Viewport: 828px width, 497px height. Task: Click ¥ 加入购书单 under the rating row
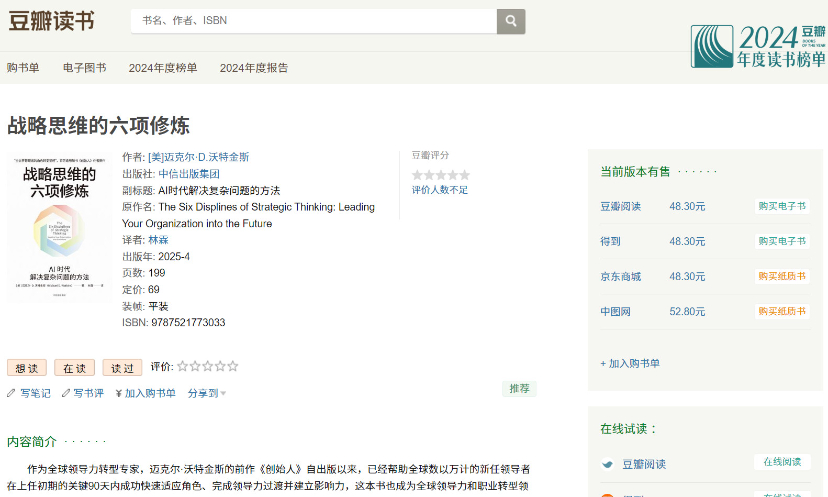[x=146, y=393]
